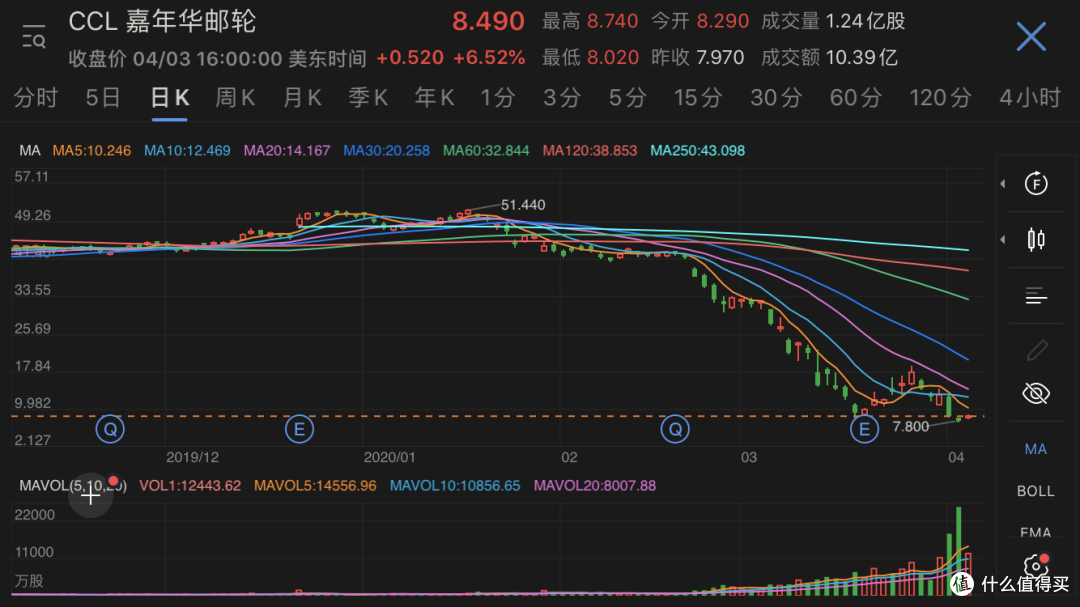Select the 周K tab
Screen dimensions: 1080x607
pos(235,98)
